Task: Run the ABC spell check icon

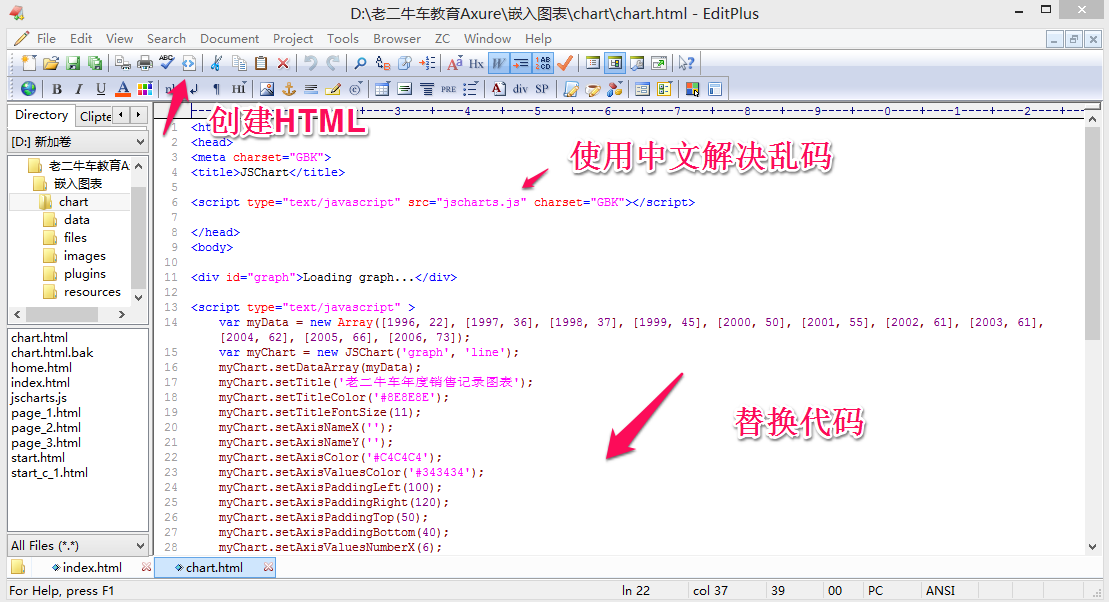Action: 167,64
